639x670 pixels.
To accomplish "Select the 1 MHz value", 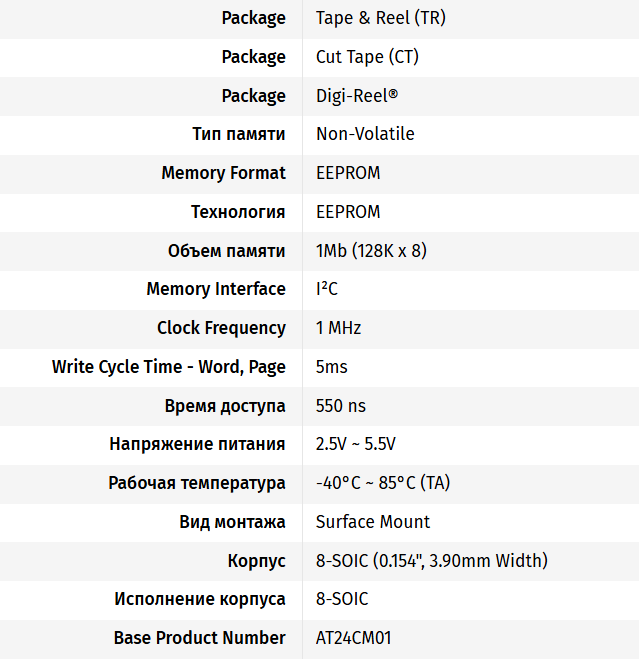I will [338, 328].
